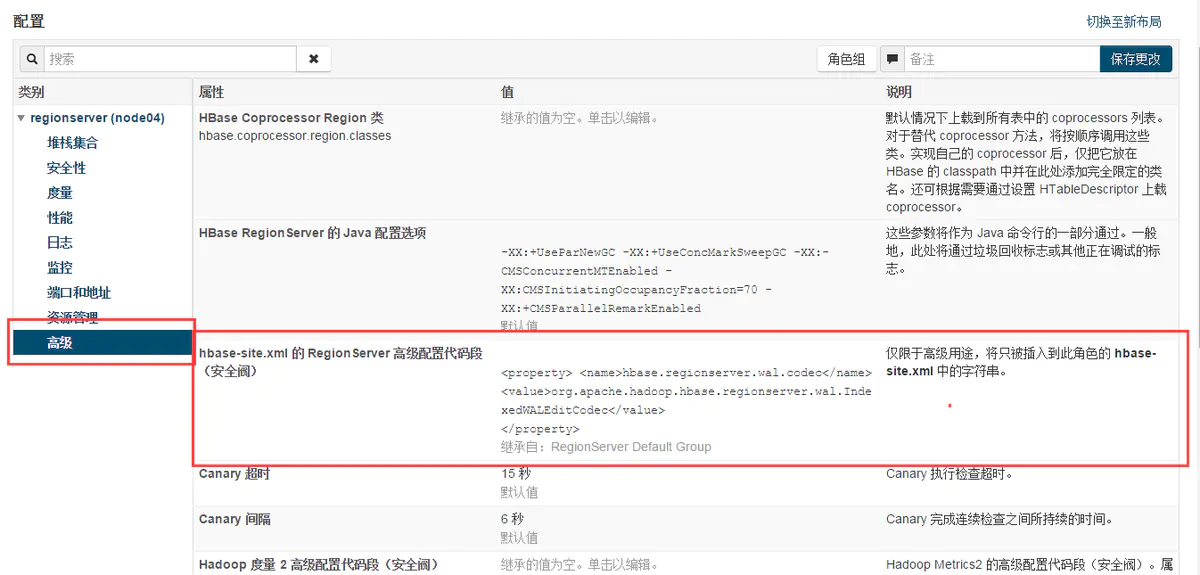Focus the 备注 notes input field
The height and width of the screenshot is (575, 1200).
tap(1002, 59)
